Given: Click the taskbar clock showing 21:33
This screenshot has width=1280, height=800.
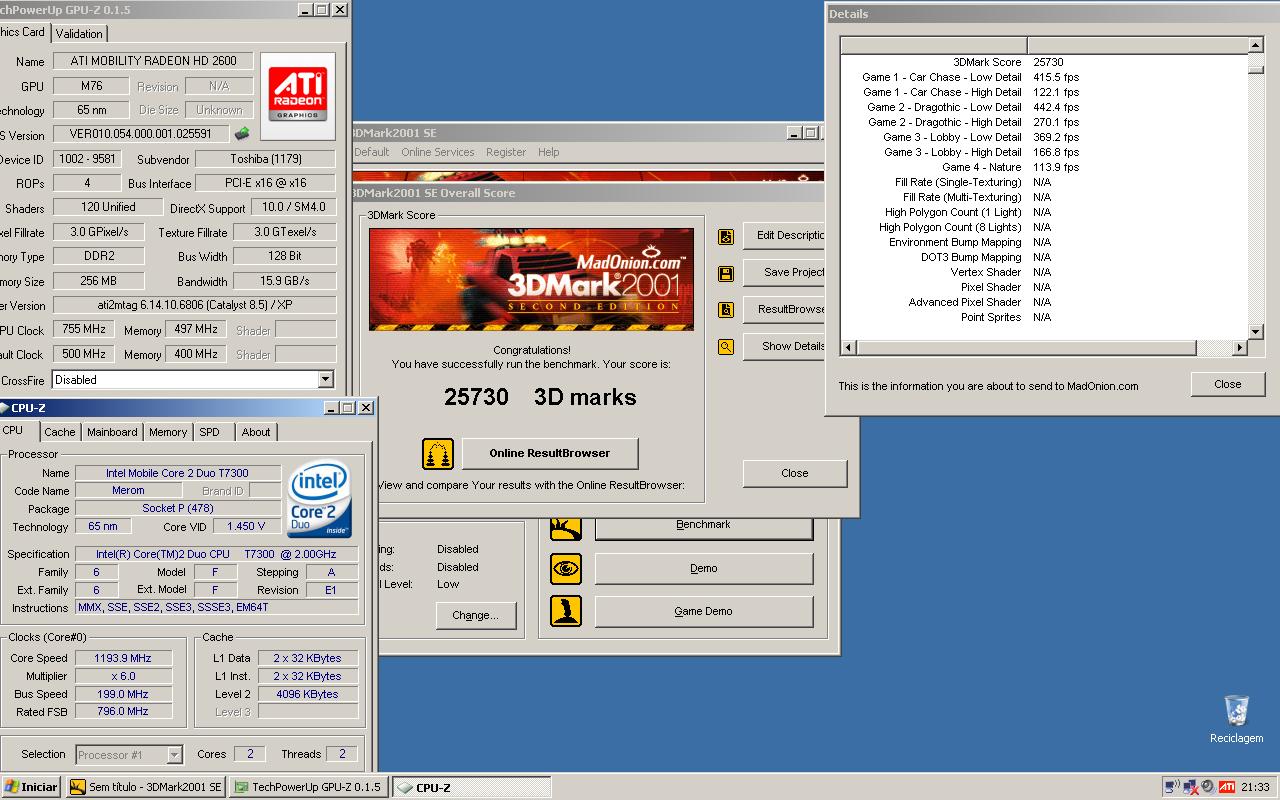Looking at the screenshot, I should coord(1255,787).
